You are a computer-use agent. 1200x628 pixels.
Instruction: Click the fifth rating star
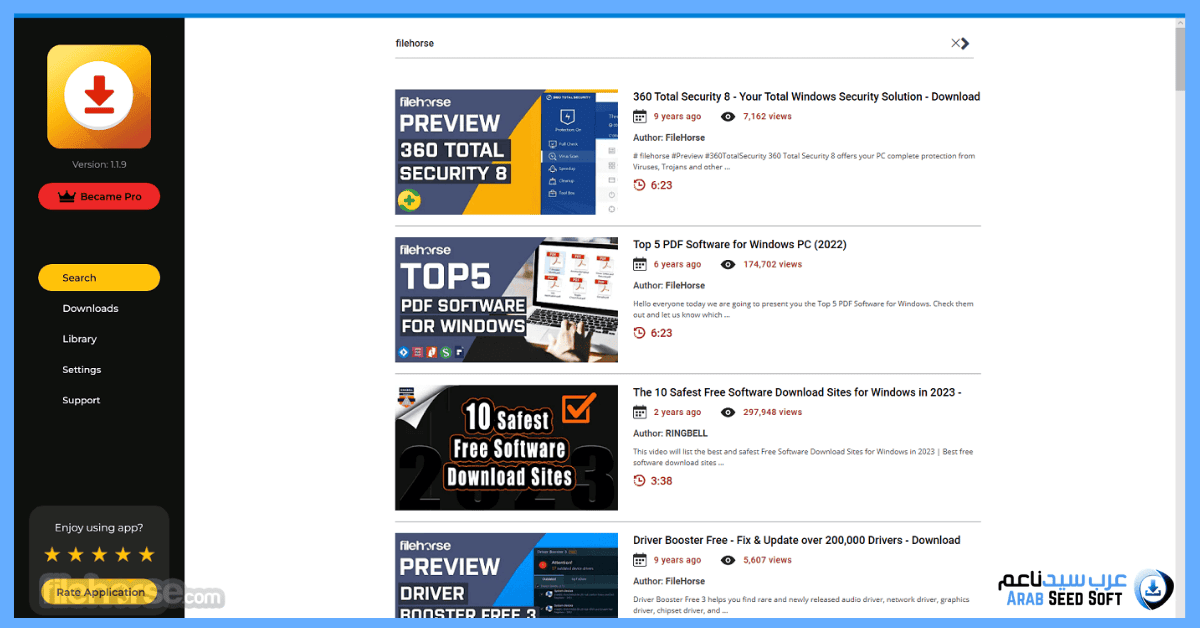146,554
